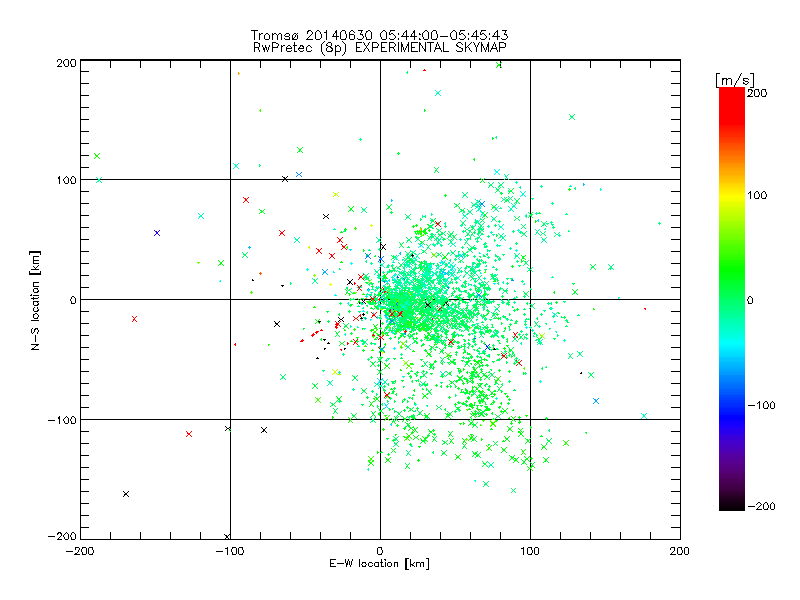Click the x-axis tick label '0'
Image resolution: width=800 pixels, height=600 pixels.
point(380,551)
